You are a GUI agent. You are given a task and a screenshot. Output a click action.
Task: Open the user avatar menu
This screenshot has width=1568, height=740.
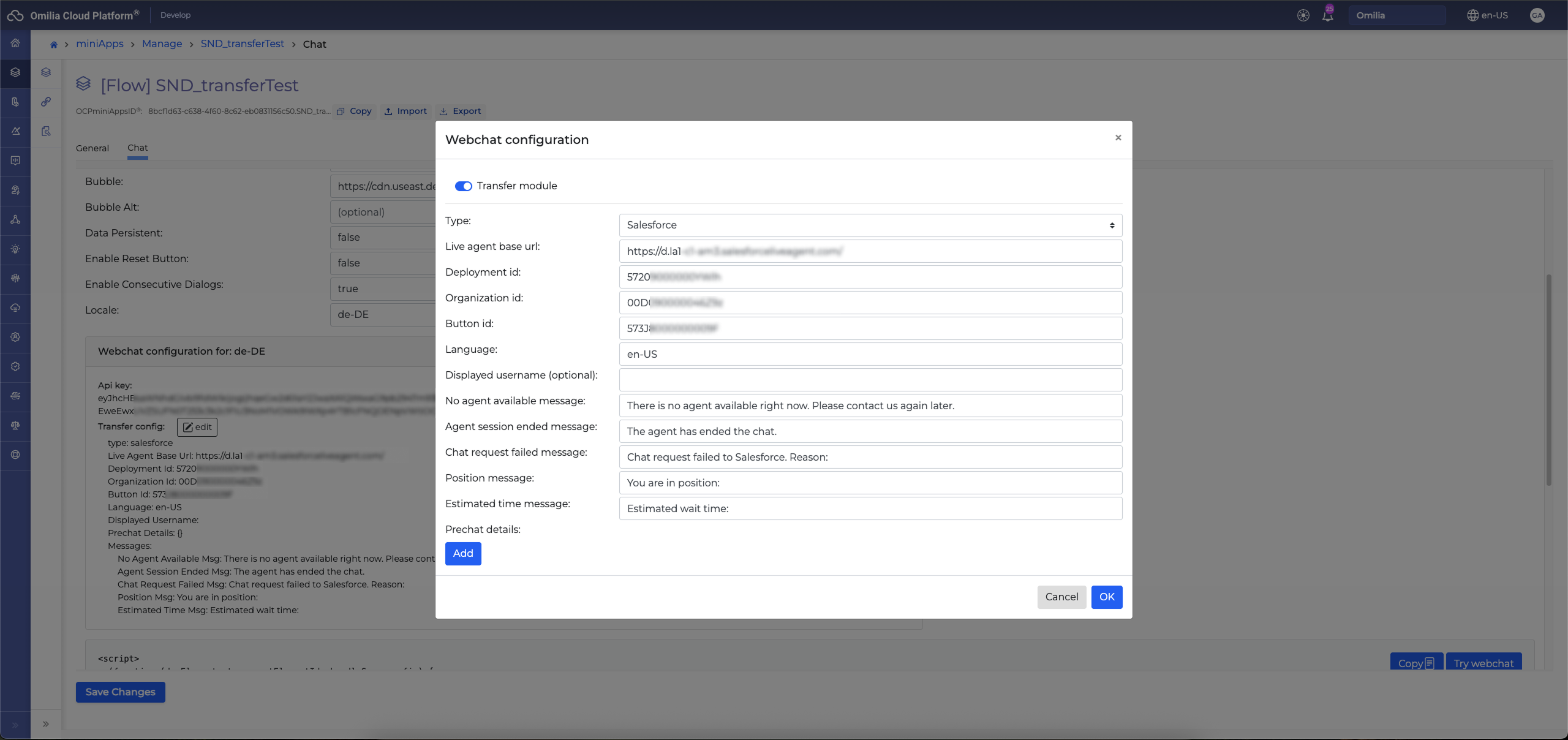1537,15
